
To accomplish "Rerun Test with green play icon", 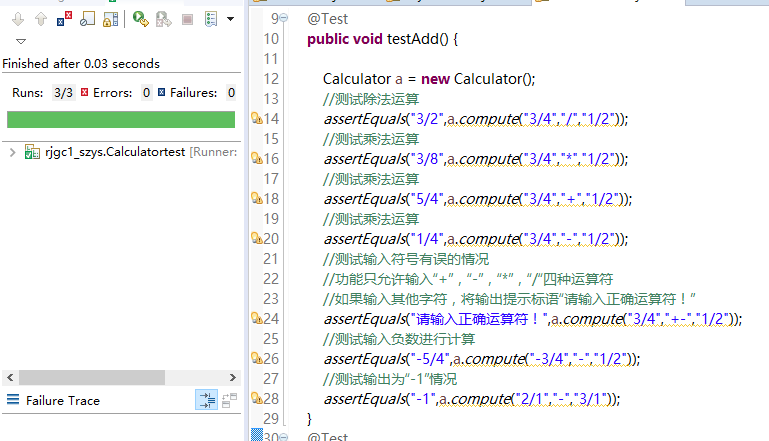I will tap(141, 20).
